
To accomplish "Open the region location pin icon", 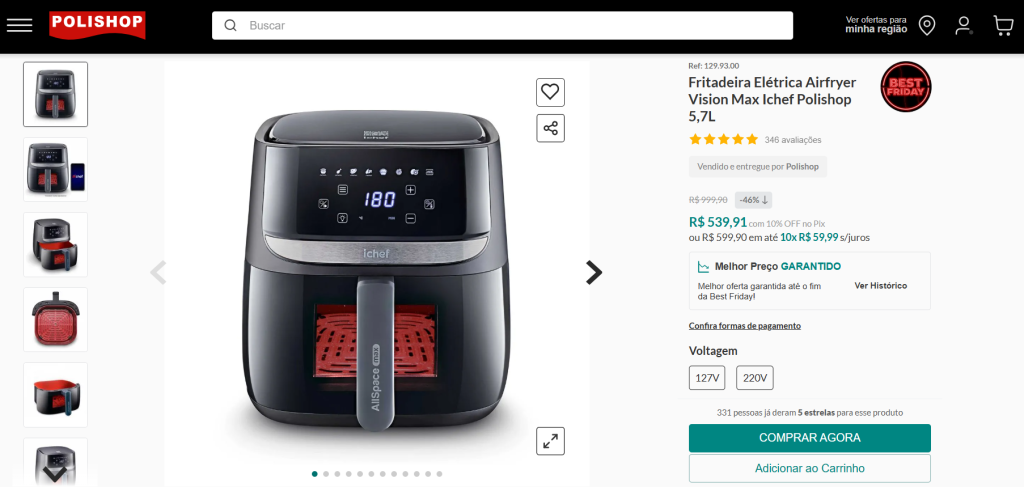I will click(x=927, y=25).
